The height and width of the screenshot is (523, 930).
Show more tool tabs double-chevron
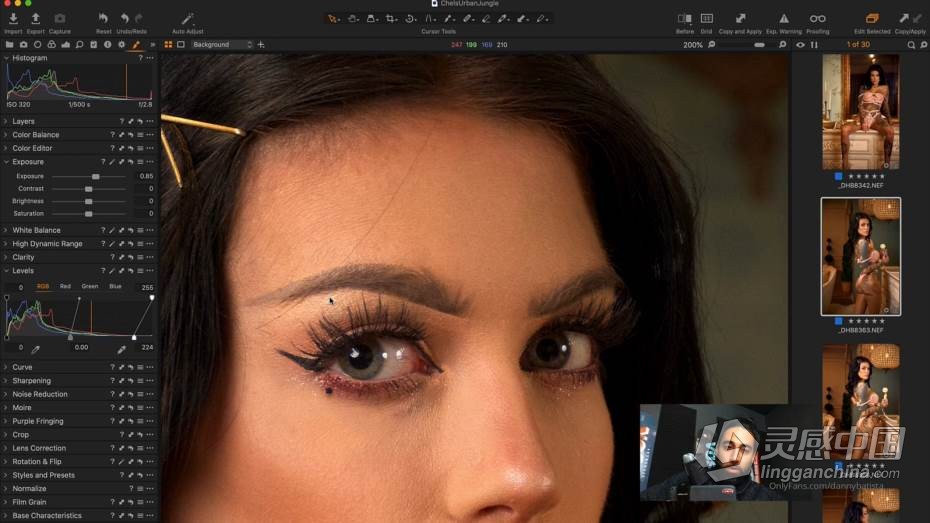pos(152,44)
